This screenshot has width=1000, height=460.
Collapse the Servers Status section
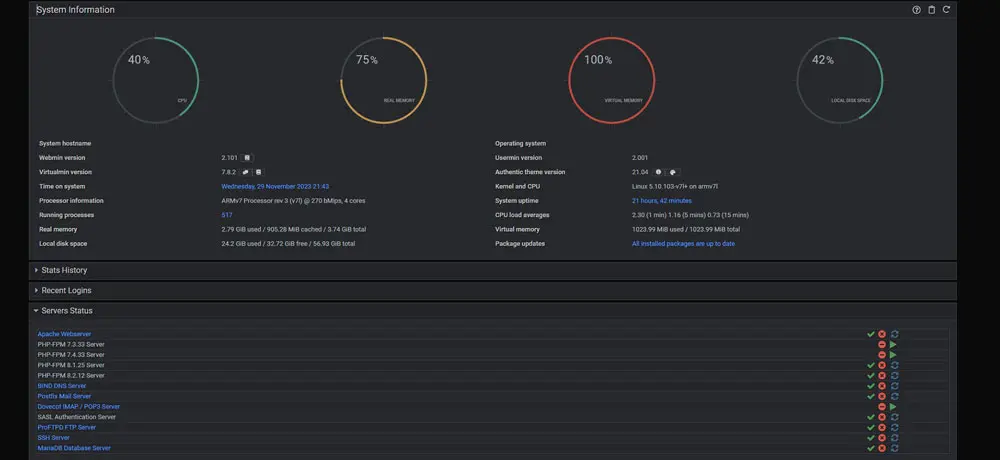point(66,311)
